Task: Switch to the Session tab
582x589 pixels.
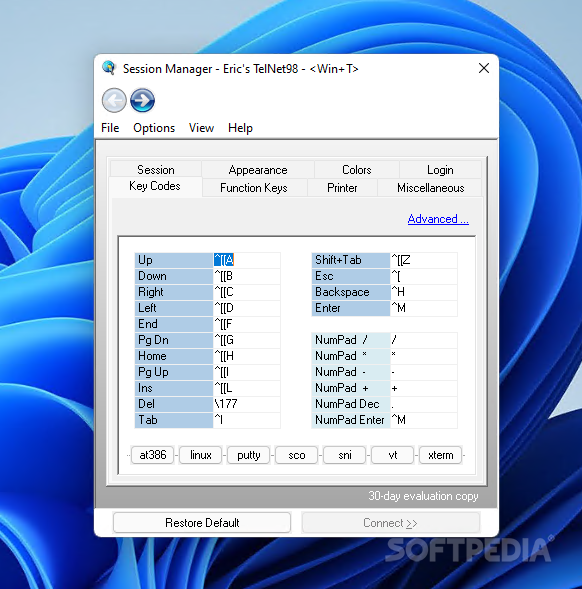Action: point(156,170)
